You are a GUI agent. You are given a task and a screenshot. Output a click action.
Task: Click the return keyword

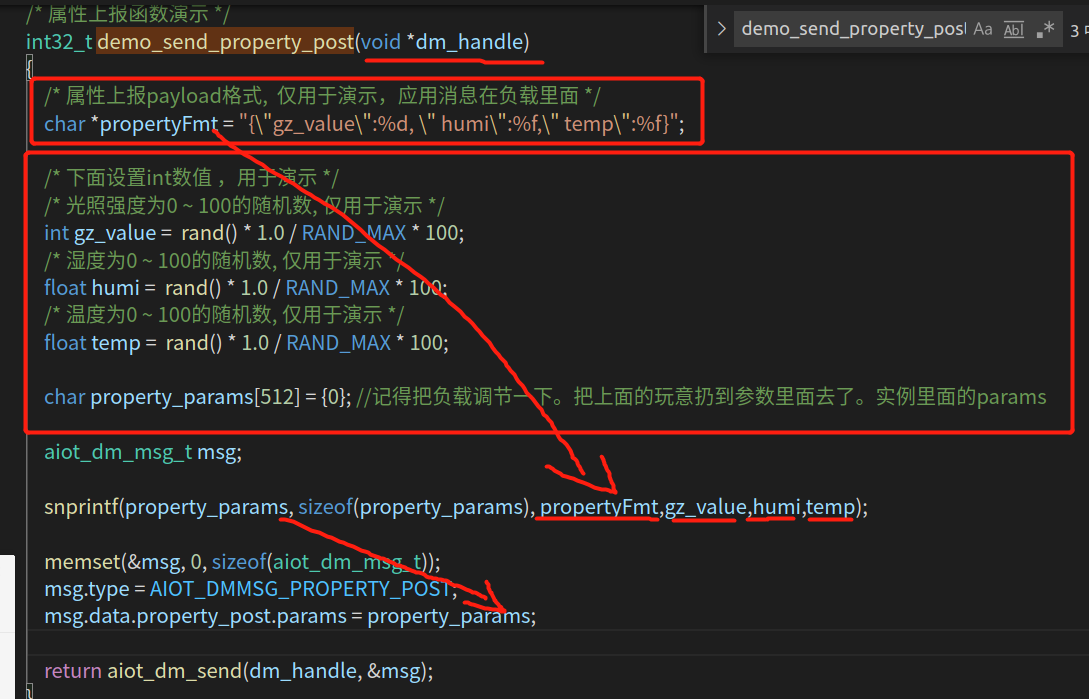click(x=73, y=671)
